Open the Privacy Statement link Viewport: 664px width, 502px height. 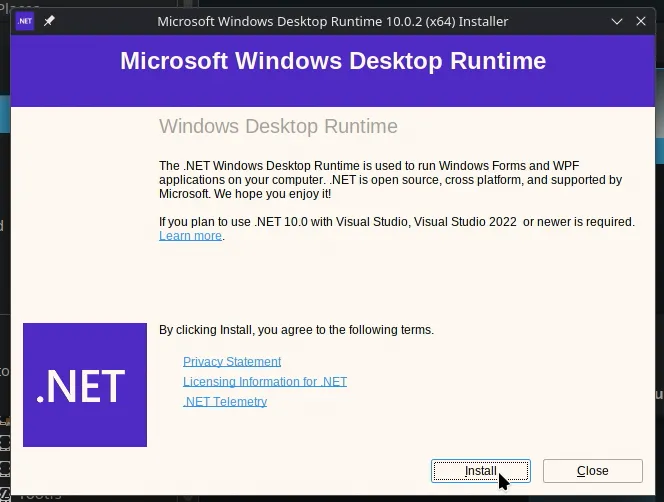232,361
